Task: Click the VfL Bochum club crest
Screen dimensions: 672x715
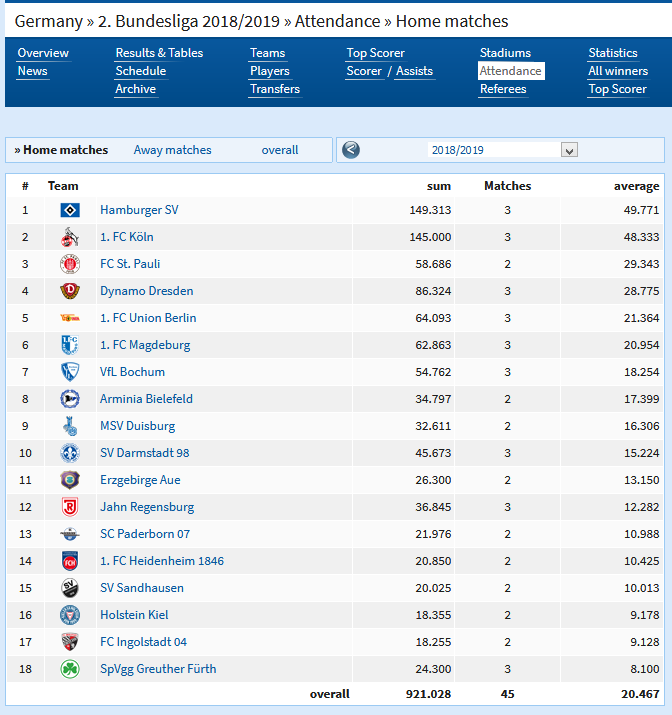Action: tap(70, 372)
